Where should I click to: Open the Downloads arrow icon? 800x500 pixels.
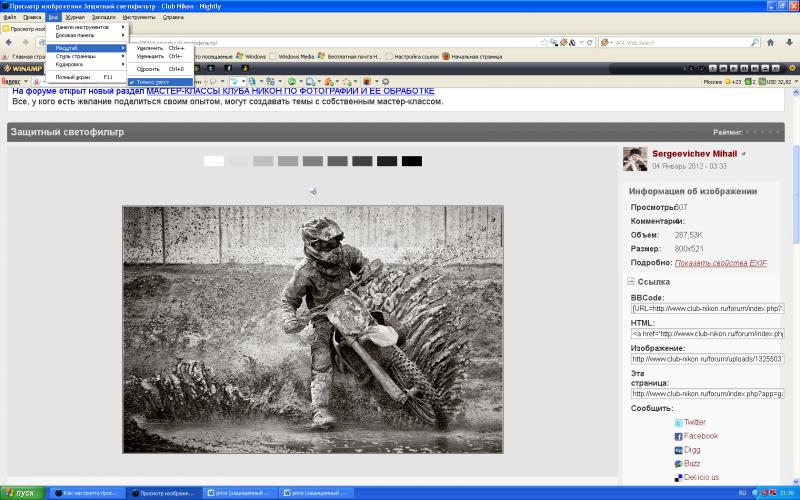coord(789,42)
